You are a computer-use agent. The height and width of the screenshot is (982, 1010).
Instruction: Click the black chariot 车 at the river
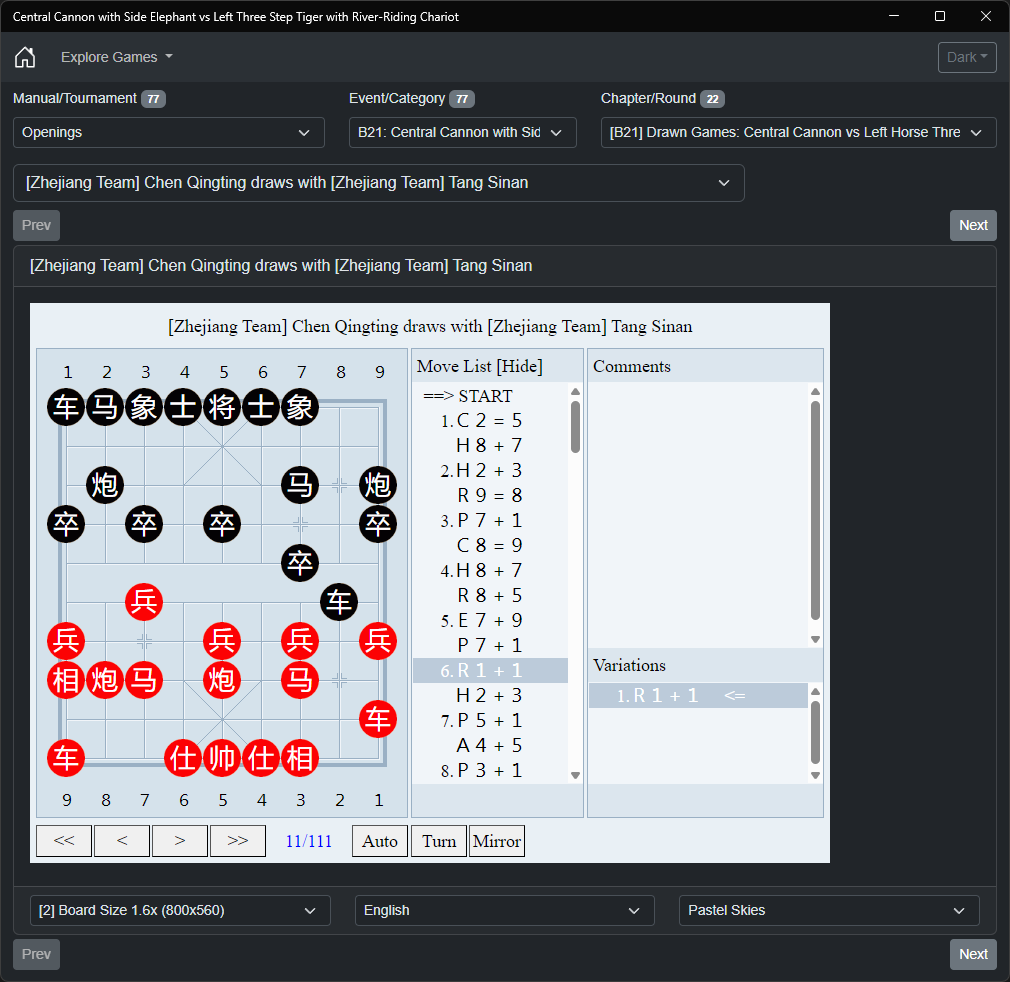(x=339, y=602)
